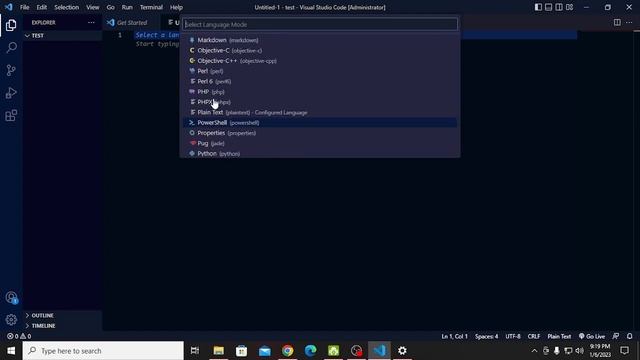Open Microsoft Edge from the taskbar
Viewport: 640px width, 360px height.
pos(310,351)
